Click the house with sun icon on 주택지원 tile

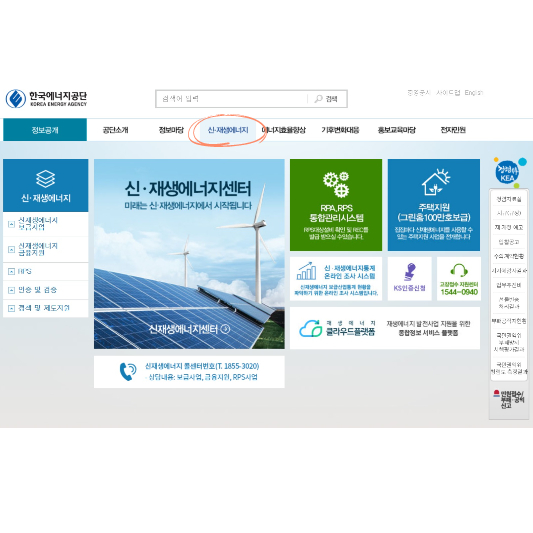click(435, 182)
